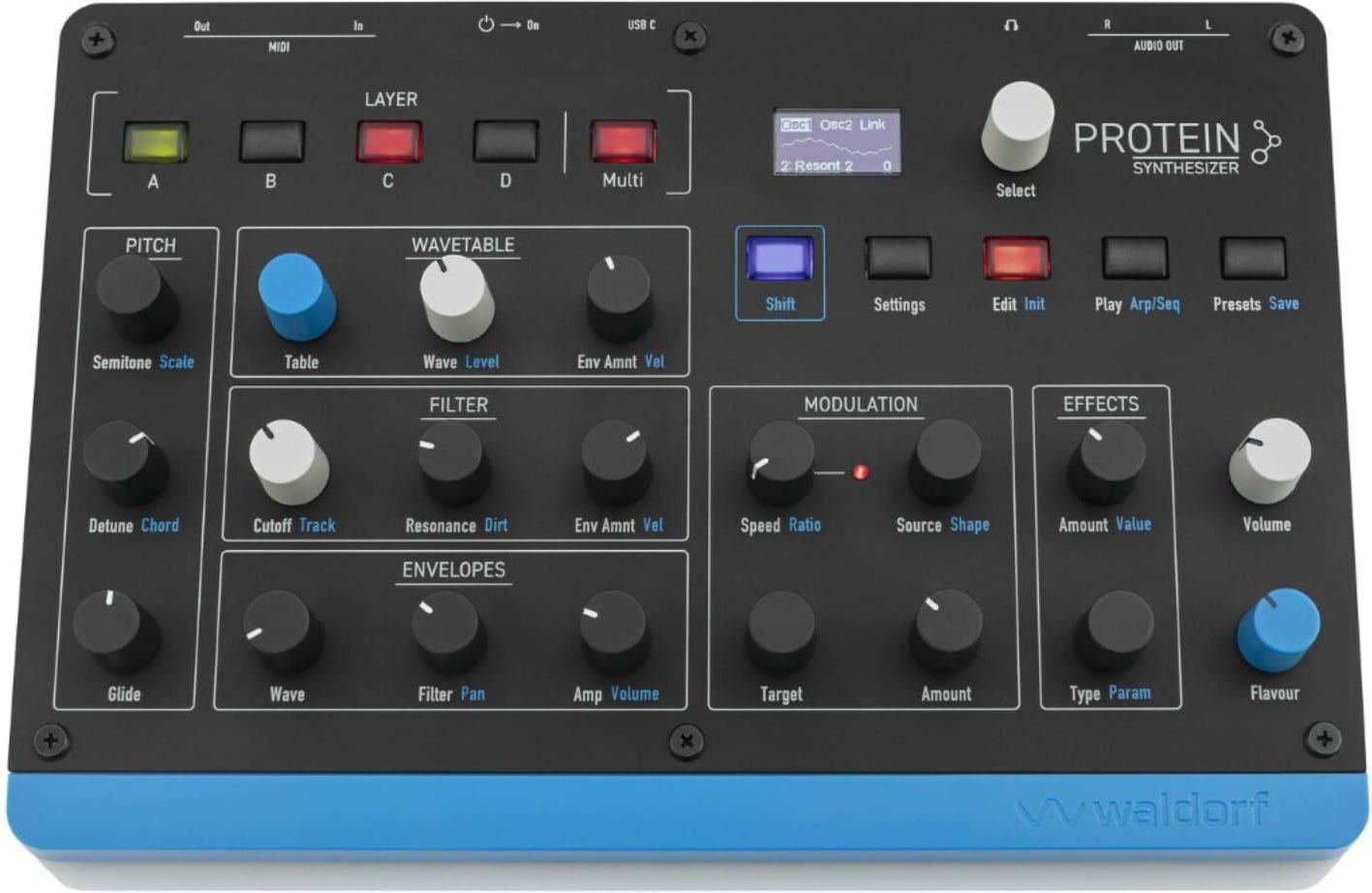Click the blue Table knob
The image size is (1372, 893).
(296, 294)
